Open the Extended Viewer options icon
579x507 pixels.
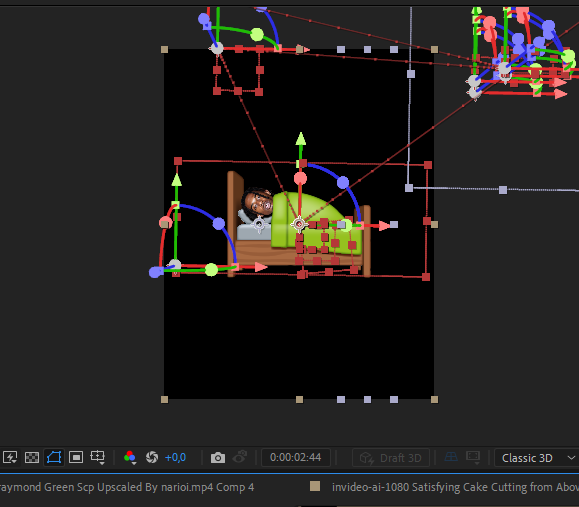pyautogui.click(x=473, y=458)
